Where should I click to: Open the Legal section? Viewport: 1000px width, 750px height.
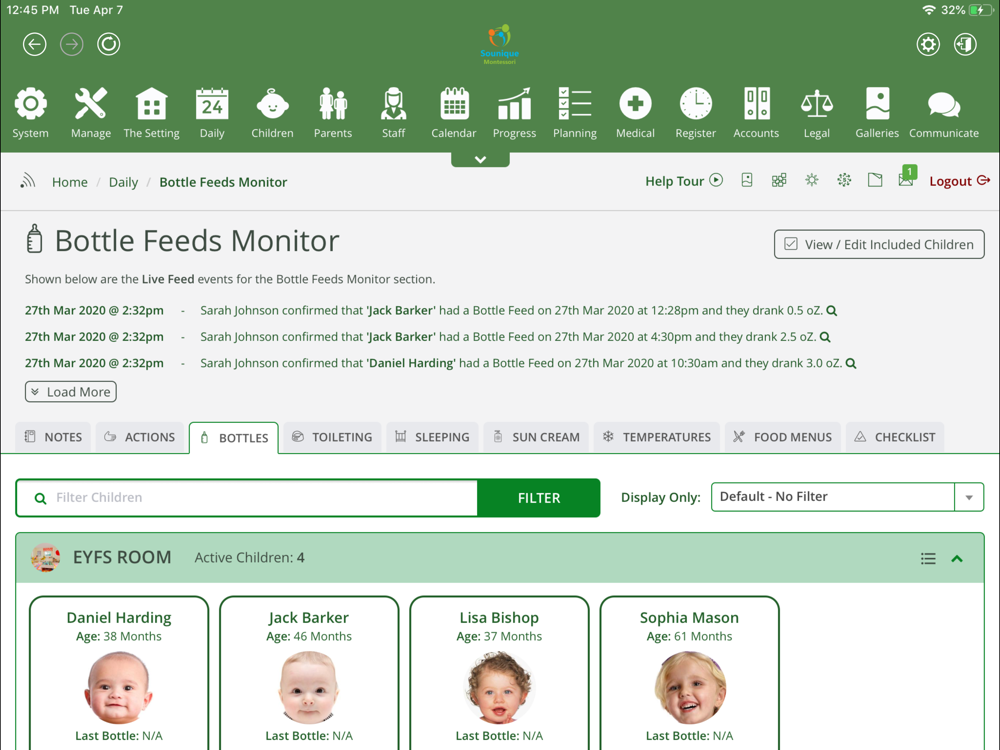point(816,113)
